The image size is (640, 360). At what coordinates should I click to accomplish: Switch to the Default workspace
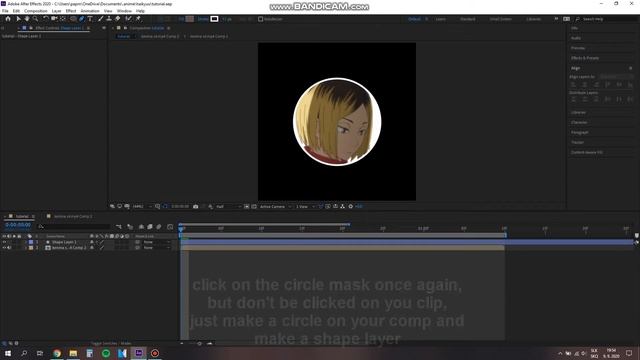coord(414,19)
